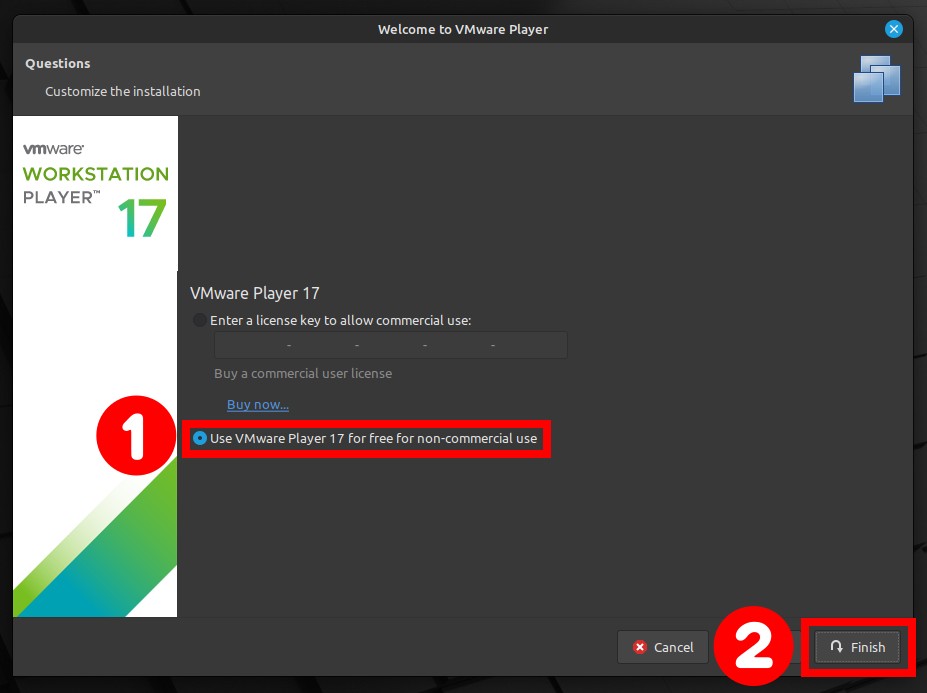
Task: Select free non-commercial use radio option
Action: [x=200, y=438]
